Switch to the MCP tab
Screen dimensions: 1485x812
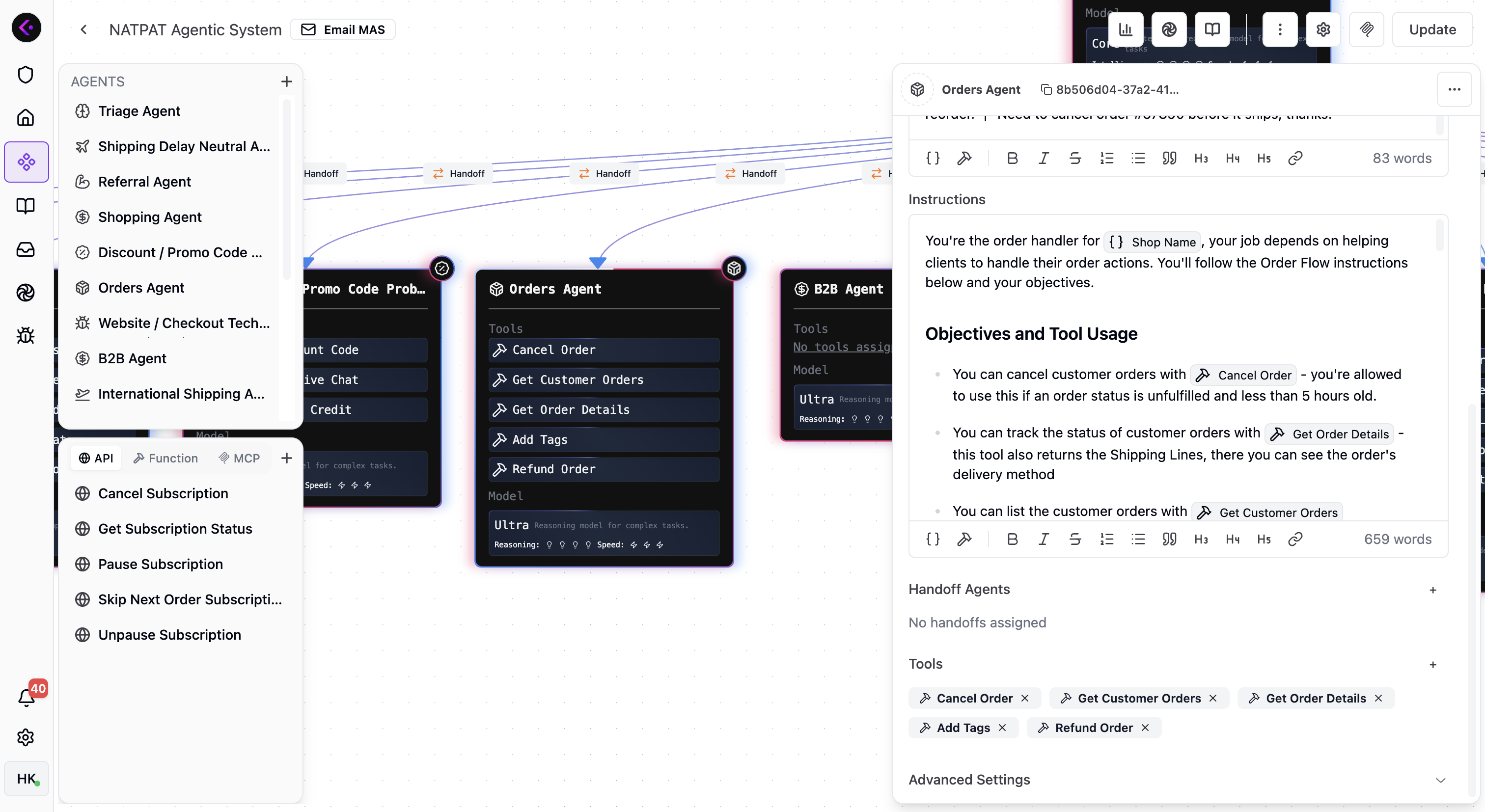point(239,458)
